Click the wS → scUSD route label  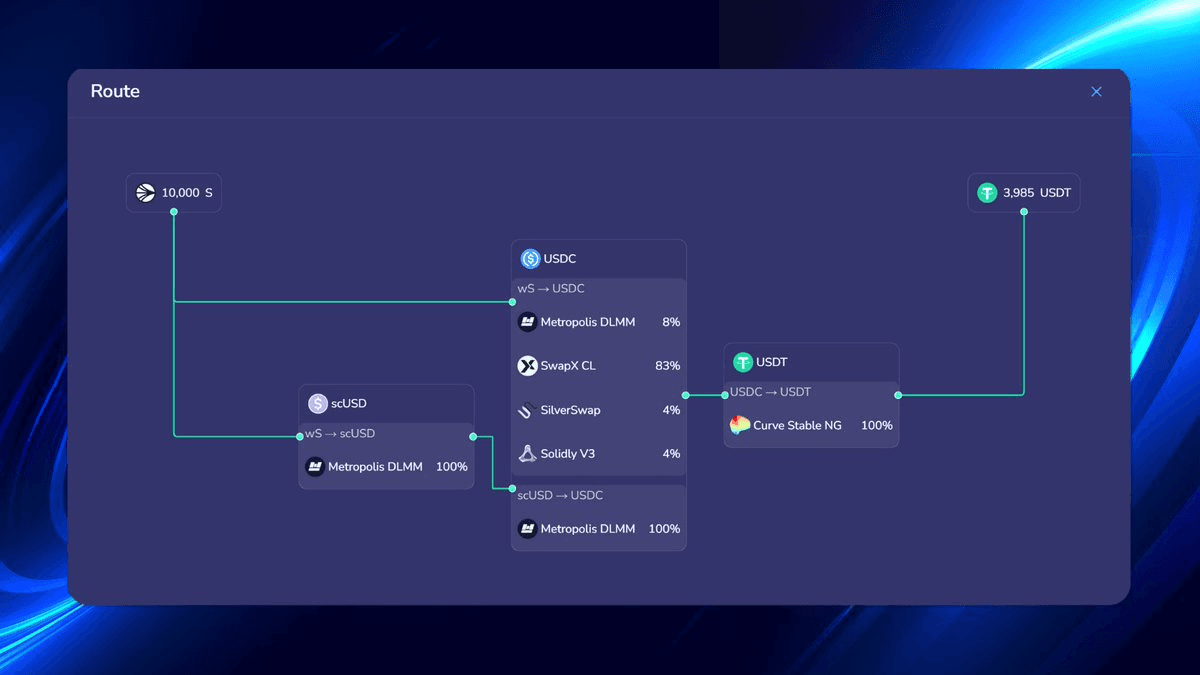pos(340,434)
